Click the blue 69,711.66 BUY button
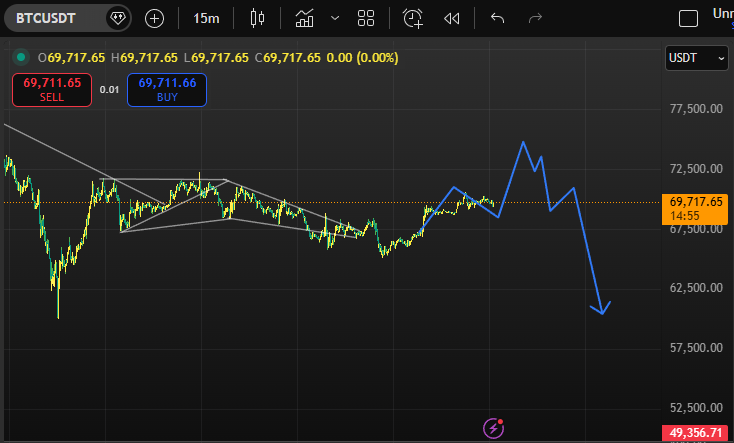This screenshot has height=443, width=734. click(167, 90)
